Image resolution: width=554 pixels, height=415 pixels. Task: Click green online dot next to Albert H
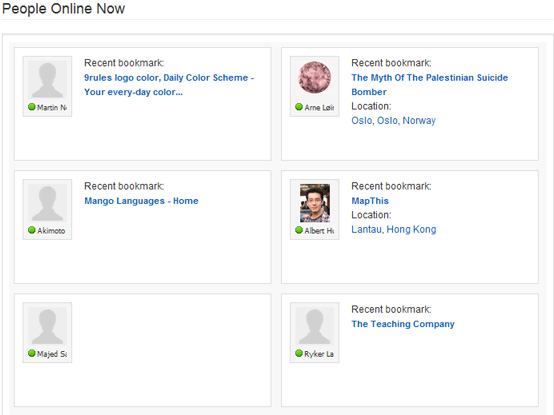click(x=299, y=230)
